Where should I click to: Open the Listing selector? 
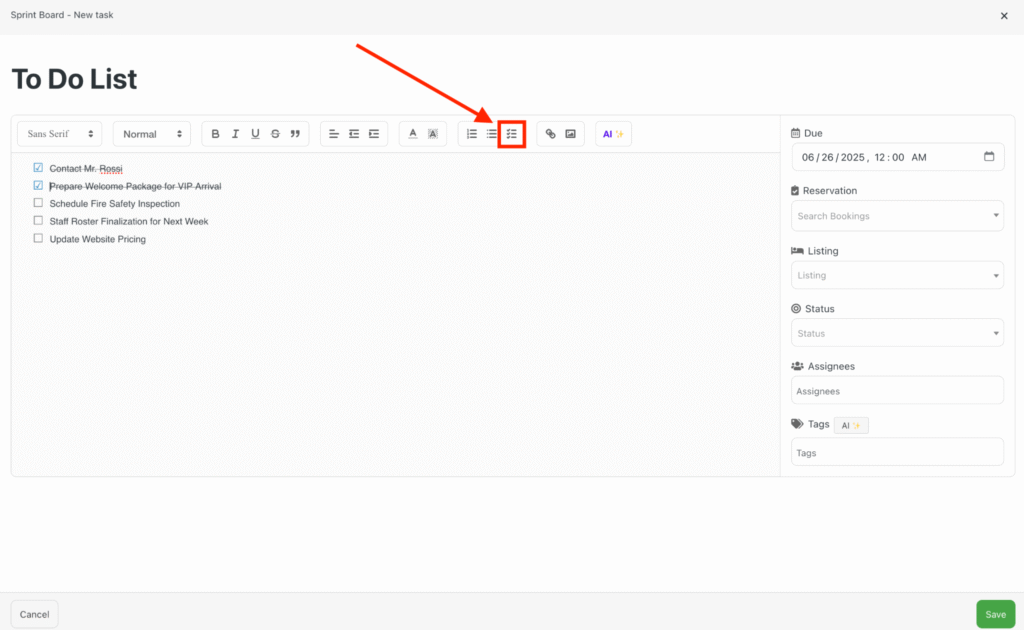point(897,274)
